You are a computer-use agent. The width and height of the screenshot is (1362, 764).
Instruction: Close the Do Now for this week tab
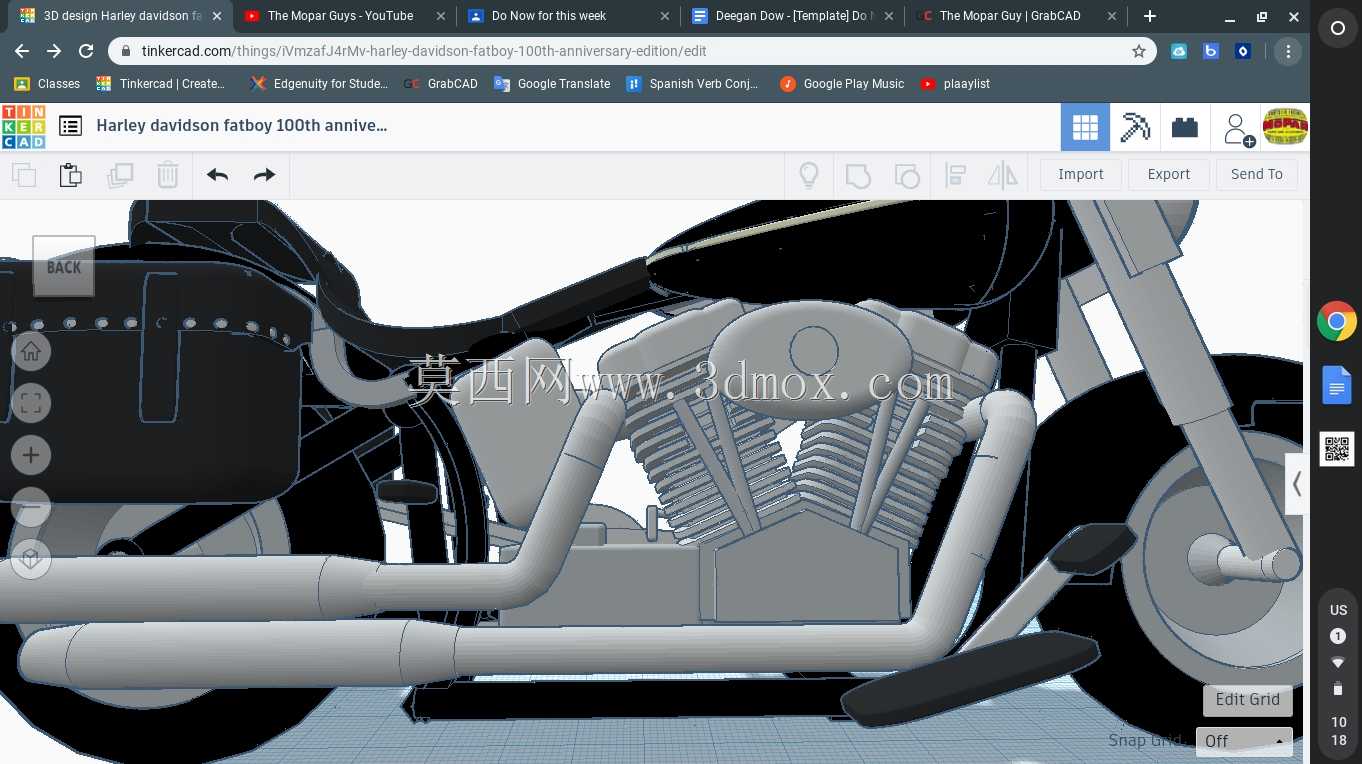tap(665, 16)
